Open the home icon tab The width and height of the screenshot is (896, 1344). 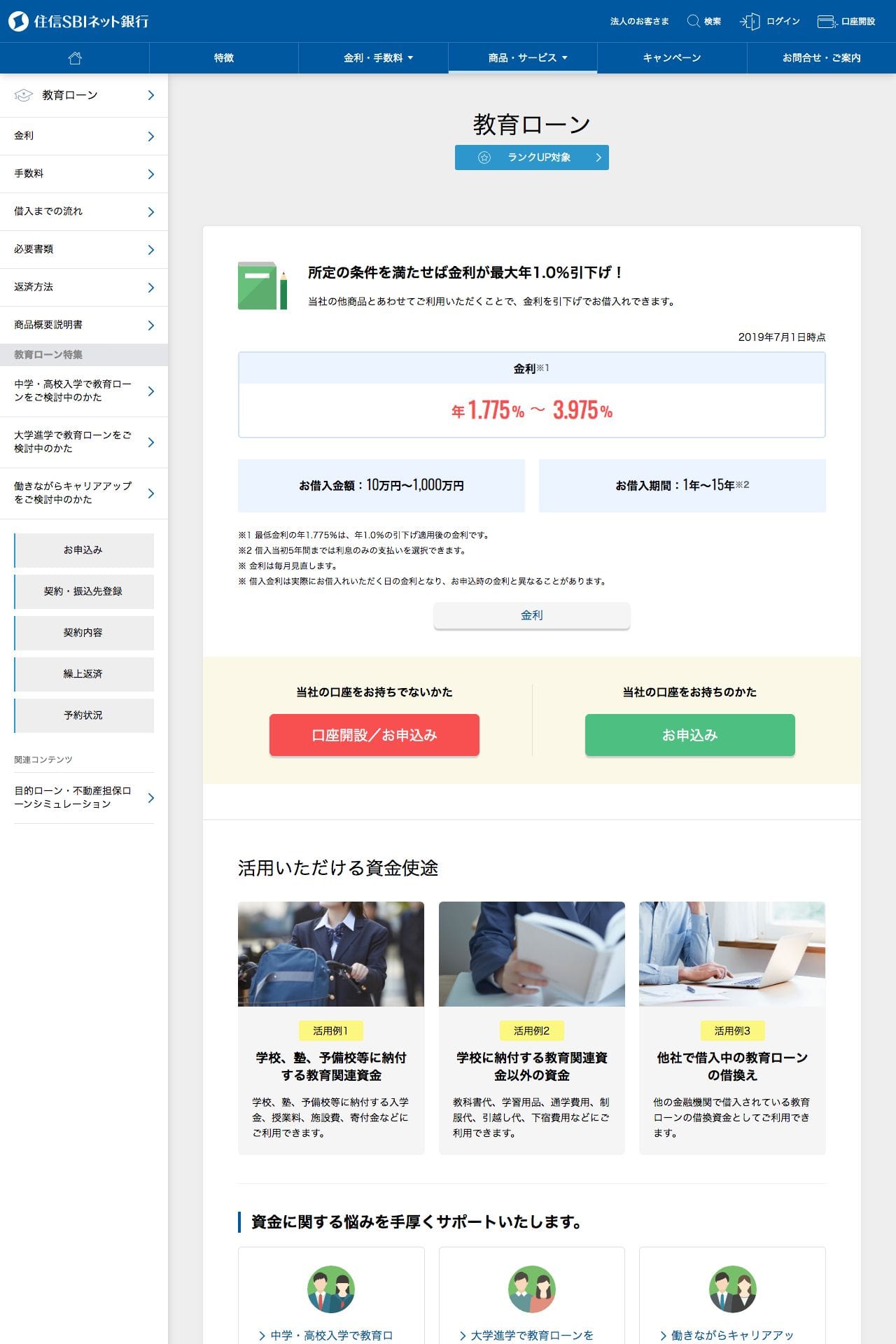coord(75,58)
